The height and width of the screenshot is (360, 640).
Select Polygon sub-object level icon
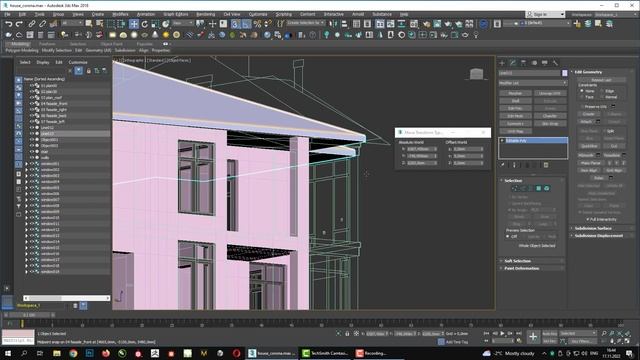tap(539, 188)
